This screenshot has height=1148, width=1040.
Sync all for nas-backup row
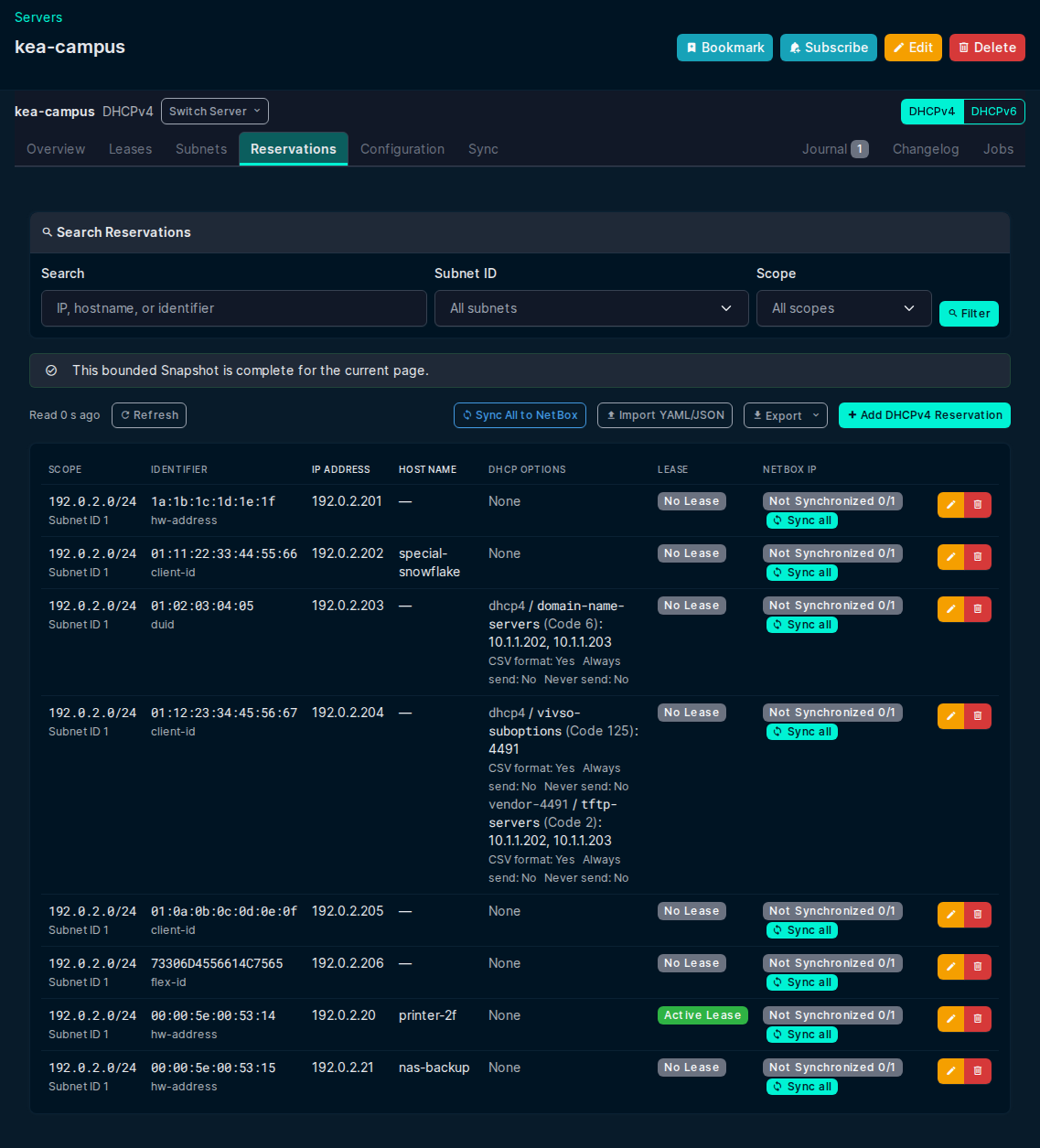(802, 1087)
